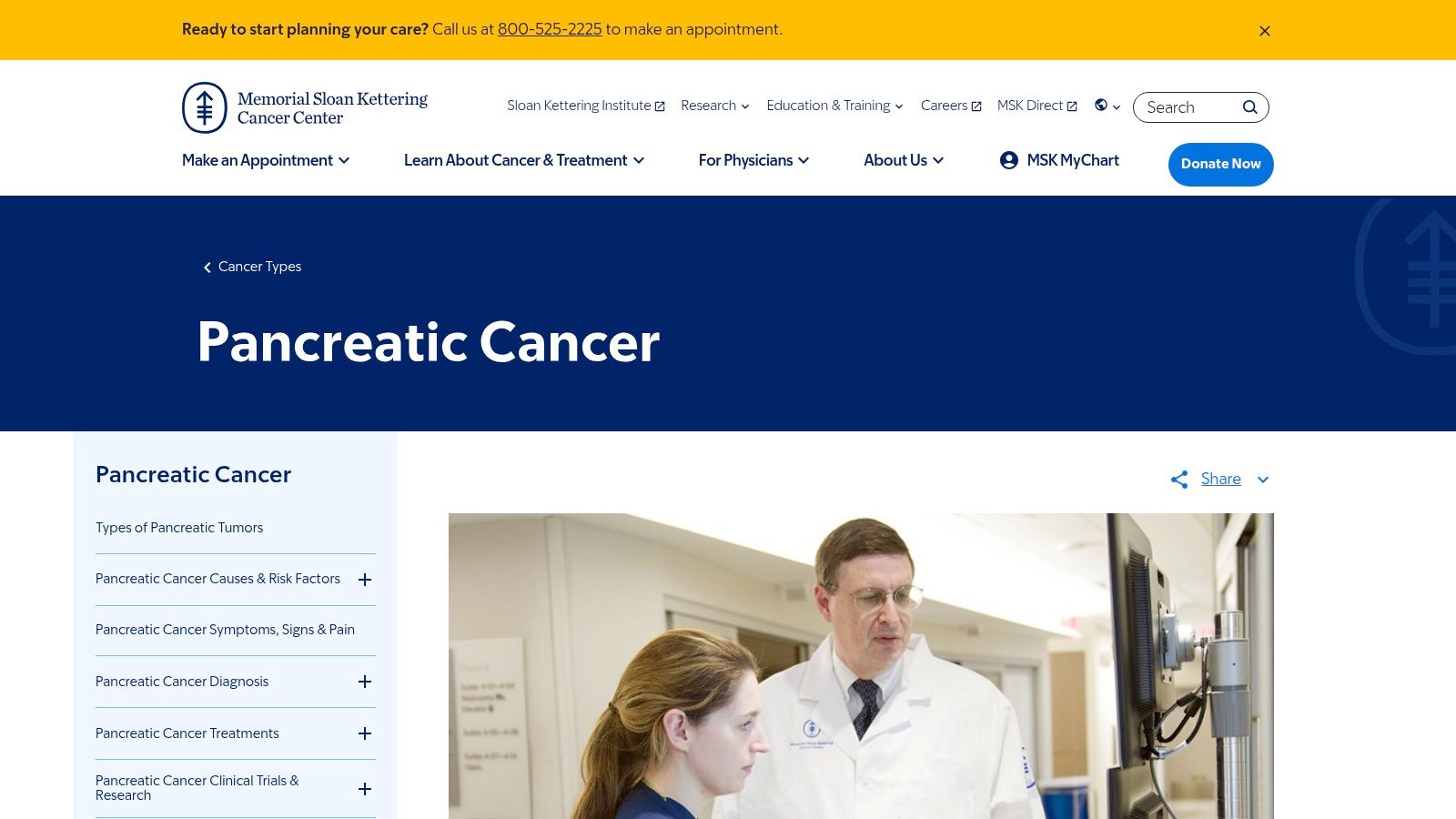
Task: Click the Share icon
Action: point(1179,479)
